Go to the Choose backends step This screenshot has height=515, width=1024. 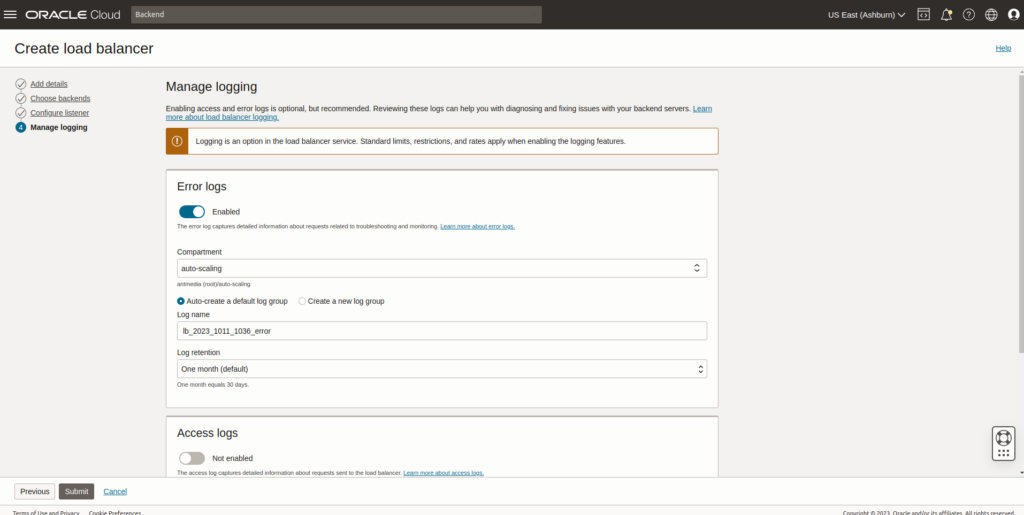point(60,99)
